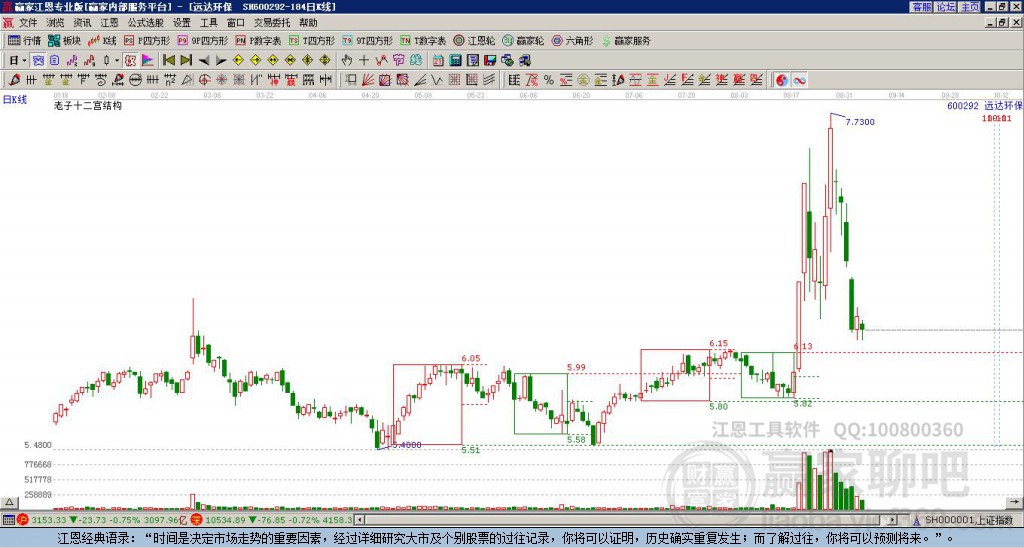Open the T数字表 tool
The width and height of the screenshot is (1024, 548).
click(x=423, y=40)
